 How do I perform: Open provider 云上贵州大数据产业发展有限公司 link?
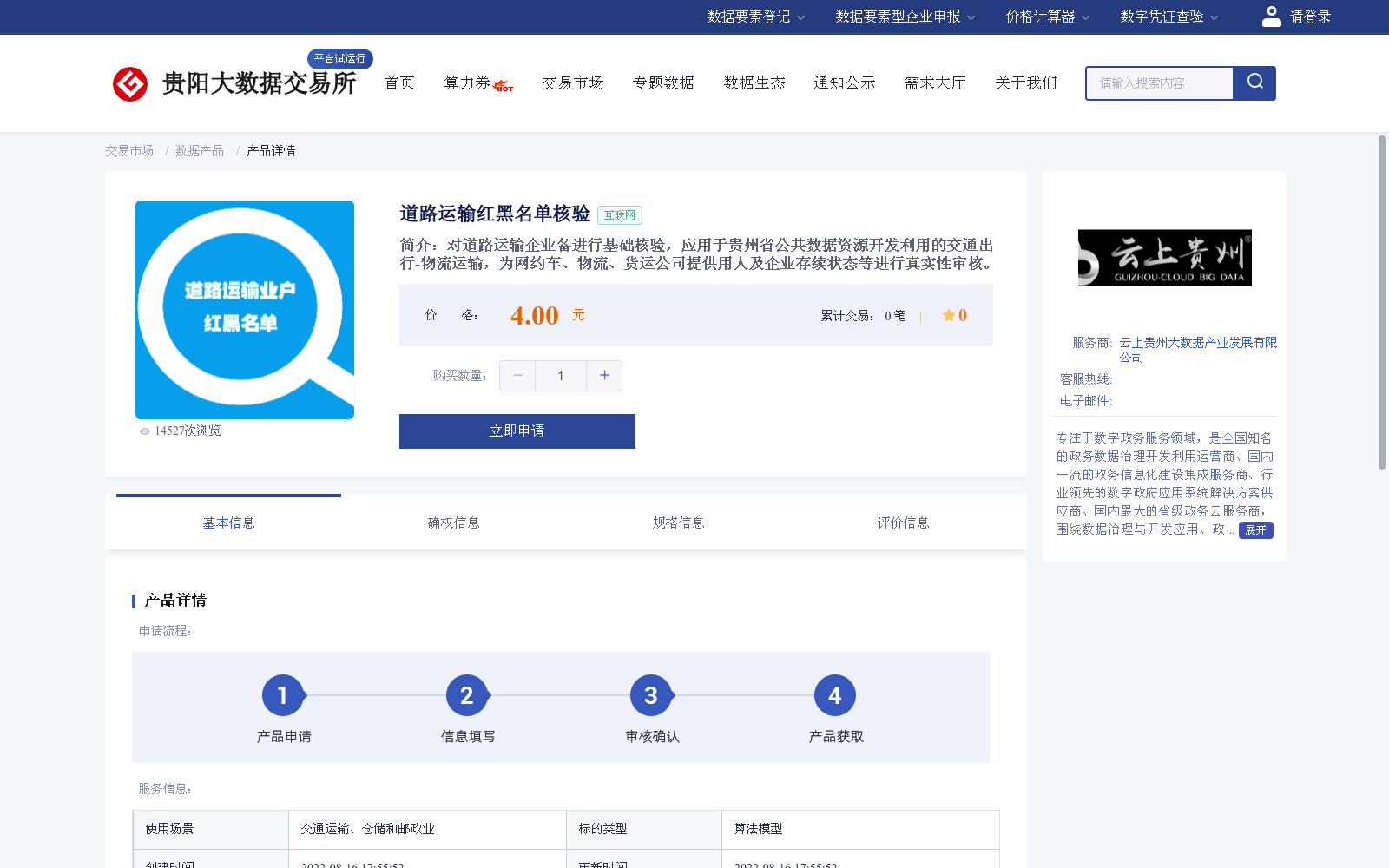1198,350
